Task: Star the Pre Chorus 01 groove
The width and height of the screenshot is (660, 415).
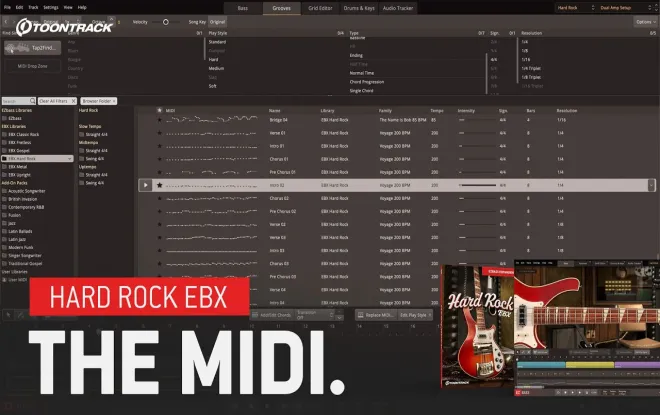Action: (x=160, y=172)
